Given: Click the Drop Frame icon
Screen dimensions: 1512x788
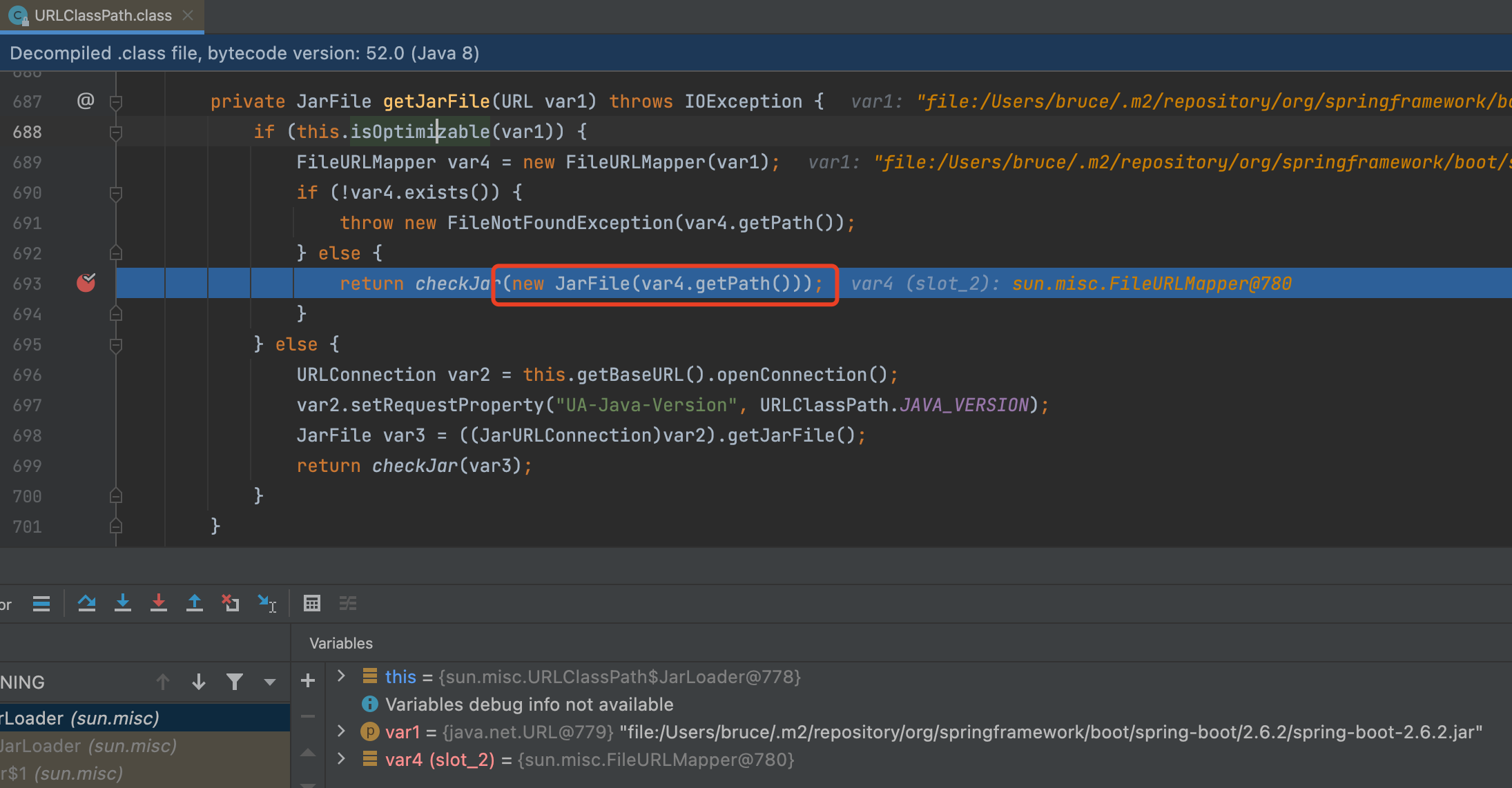Looking at the screenshot, I should click(231, 604).
